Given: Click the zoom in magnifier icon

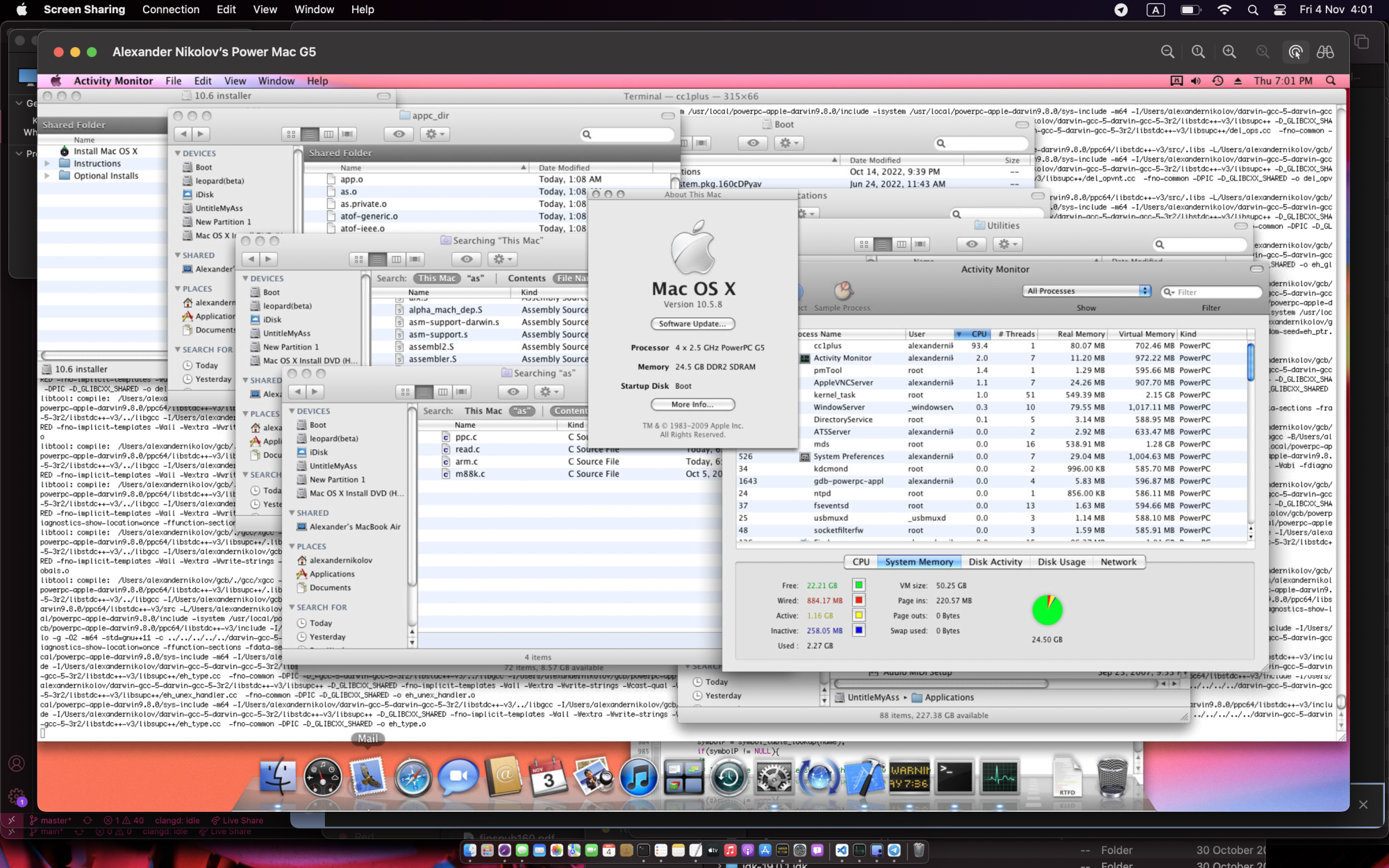Looking at the screenshot, I should tap(1229, 52).
